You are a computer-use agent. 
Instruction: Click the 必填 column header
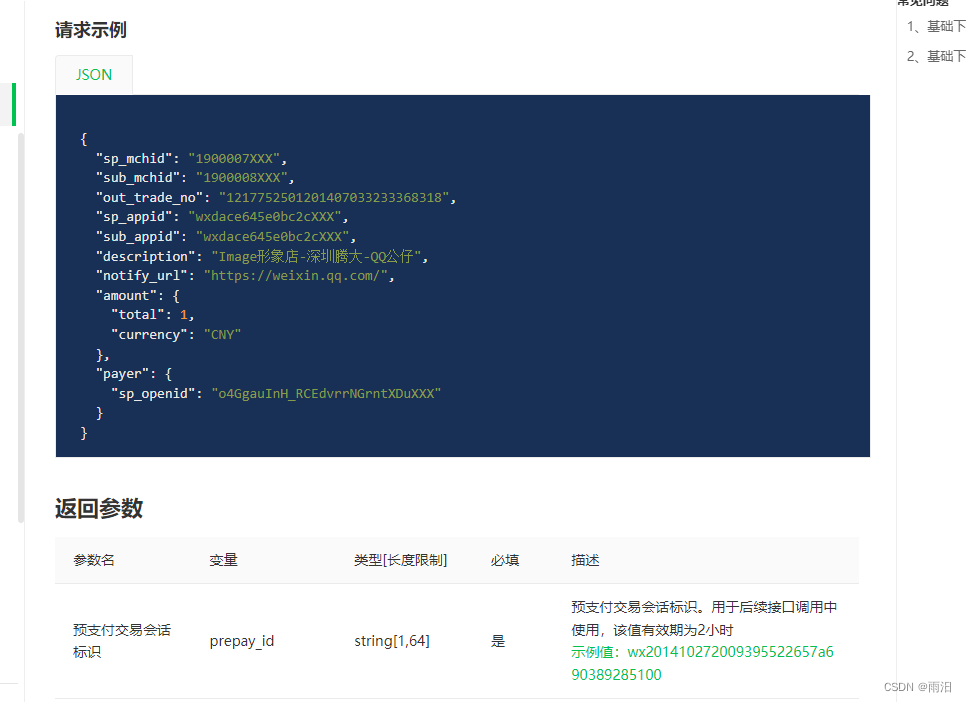(505, 560)
